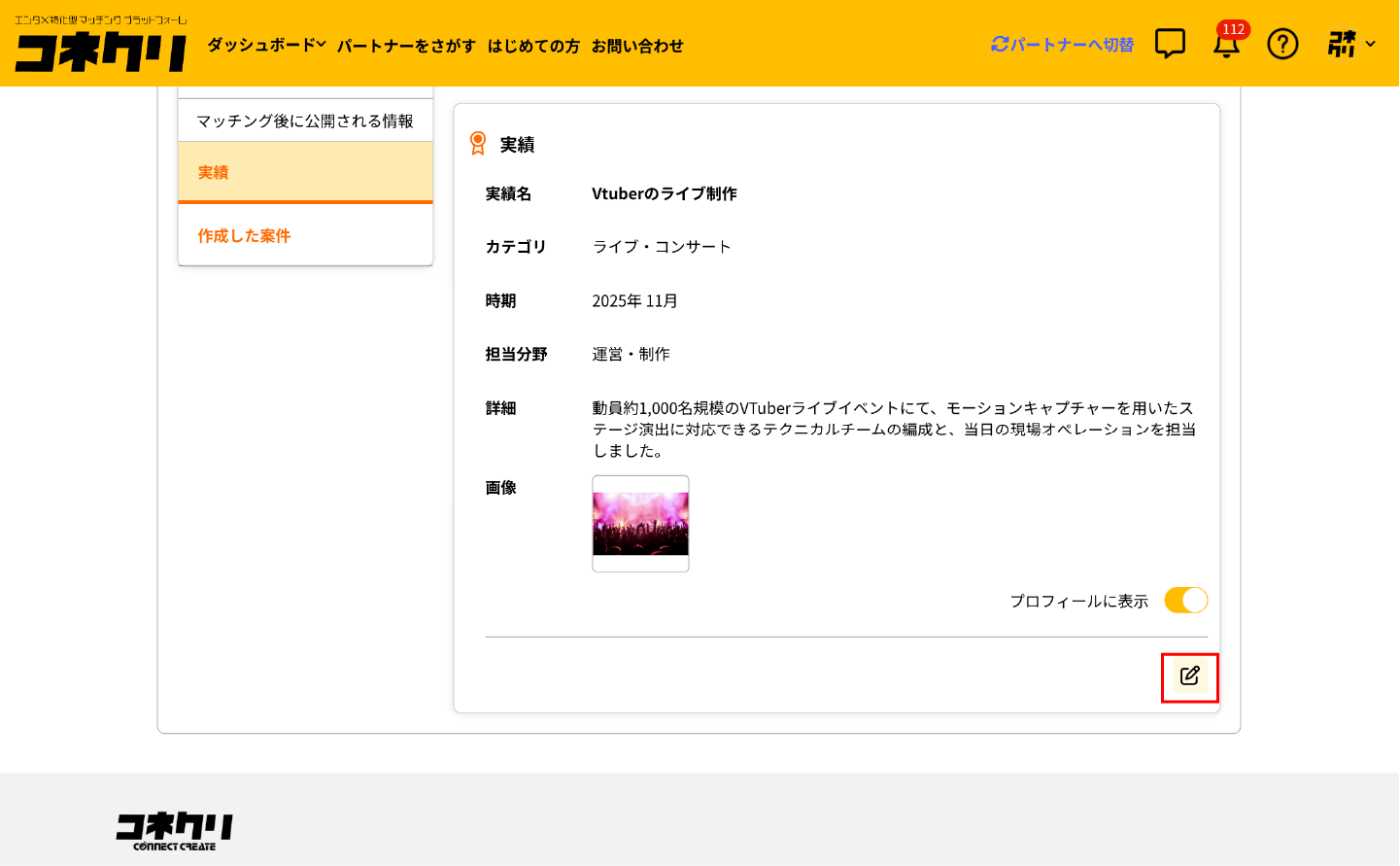The width and height of the screenshot is (1400, 866).
Task: Click the edit pencil icon for 実績
Action: coord(1190,676)
